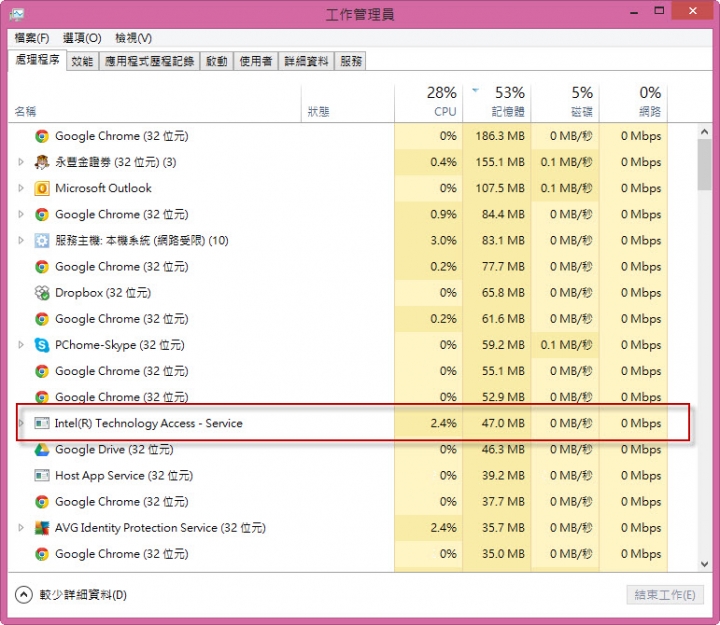
Task: Select the Google Drive (32 位元) row
Action: coord(338,449)
